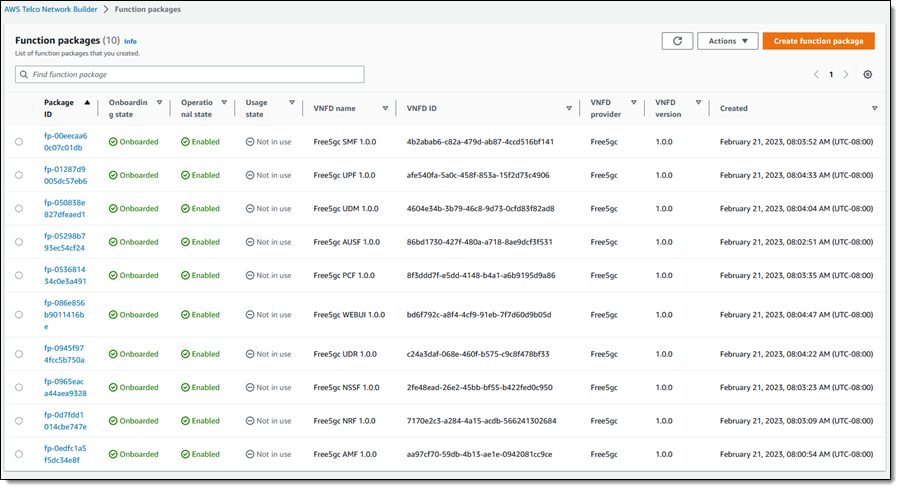Sort by VNFD version column arrow
The image size is (901, 490).
(698, 103)
